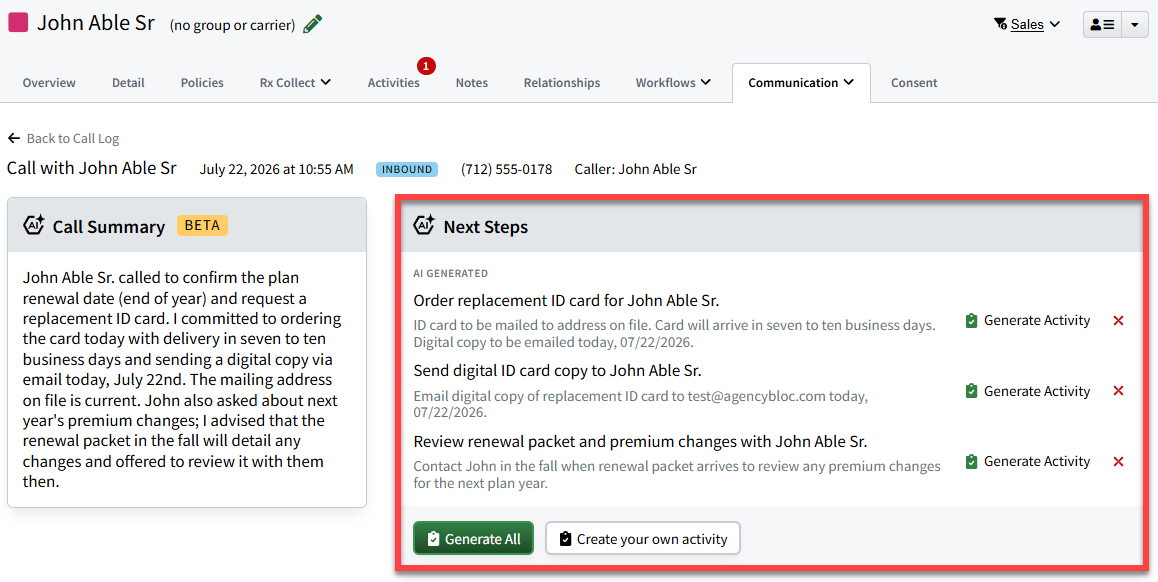Screen dimensions: 1158x582
Task: Click the BETA label on Call Summary
Action: 202,225
